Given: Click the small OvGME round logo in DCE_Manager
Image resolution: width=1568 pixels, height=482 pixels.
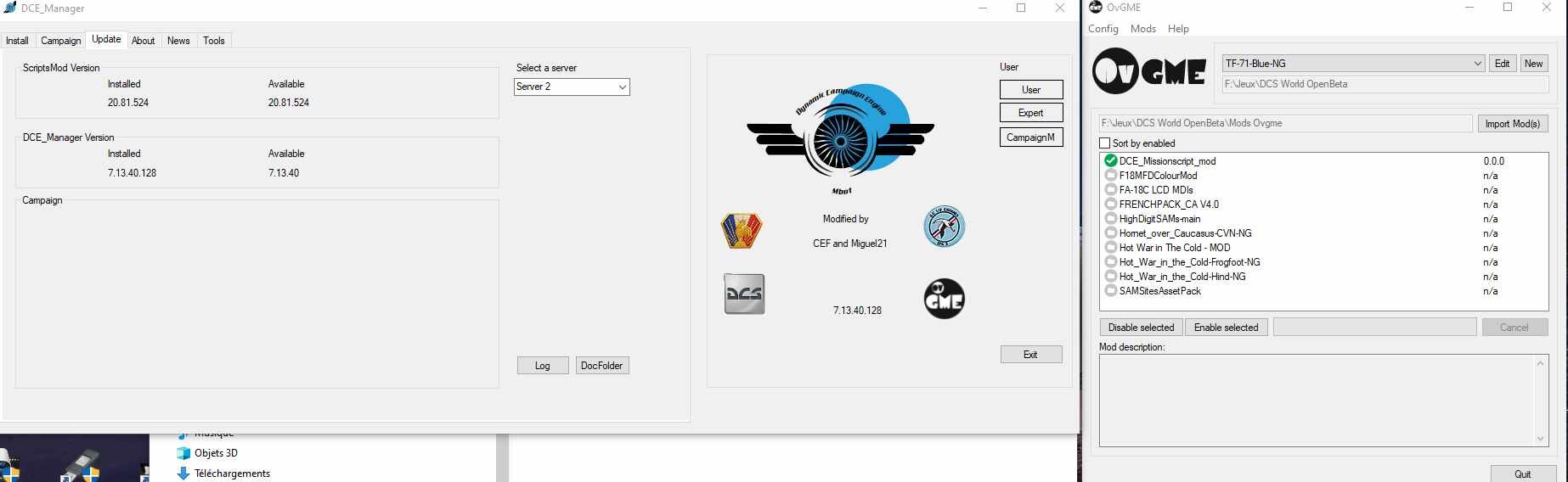Looking at the screenshot, I should (x=944, y=299).
